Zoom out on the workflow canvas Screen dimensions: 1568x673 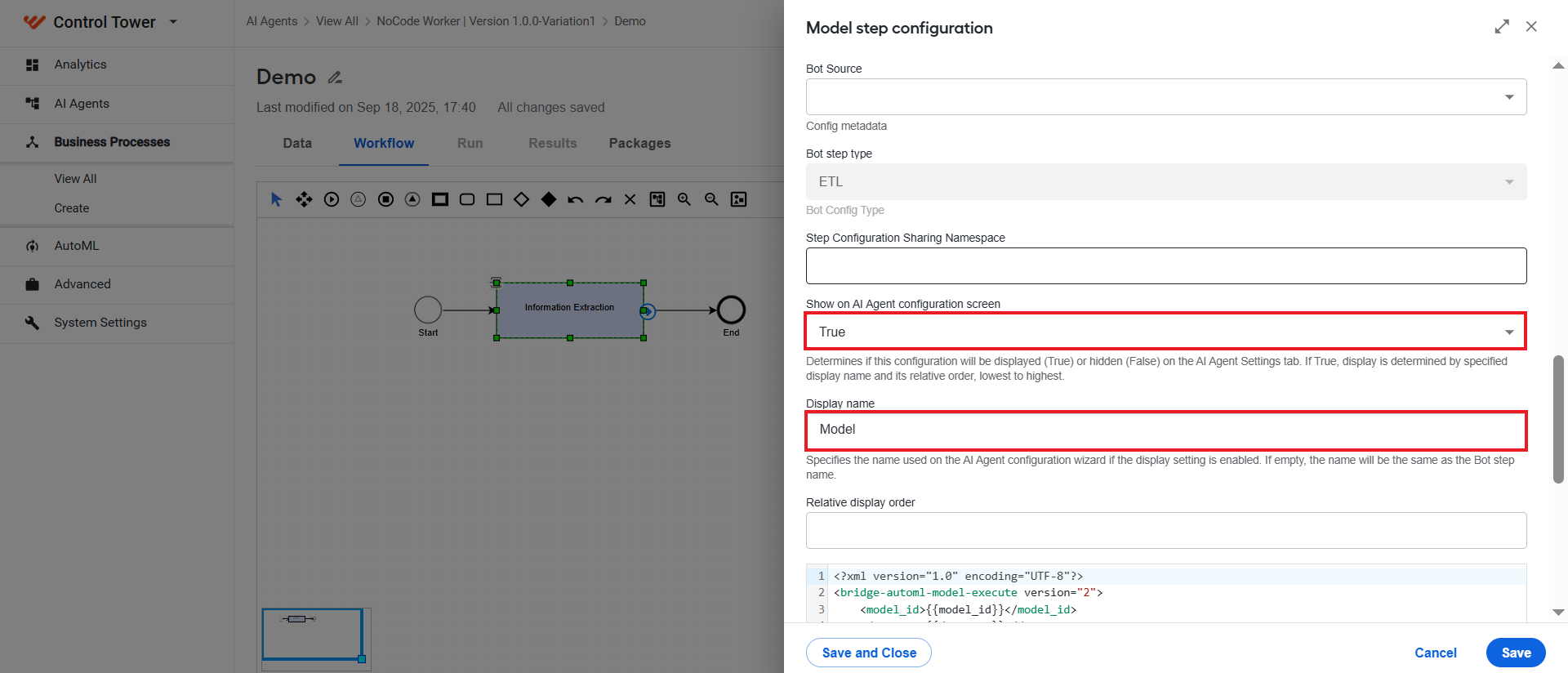pyautogui.click(x=711, y=199)
